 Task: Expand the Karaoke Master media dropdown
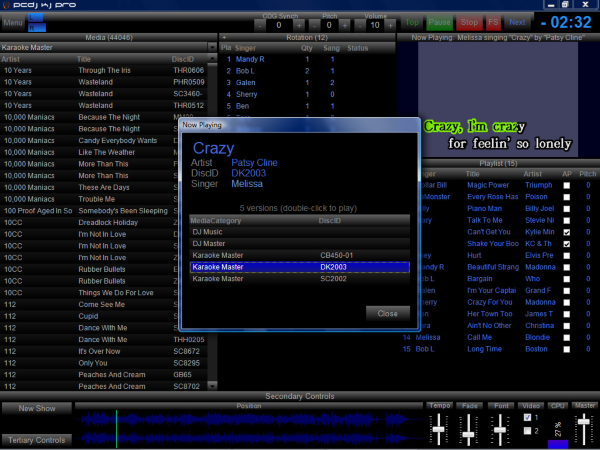pyautogui.click(x=212, y=47)
